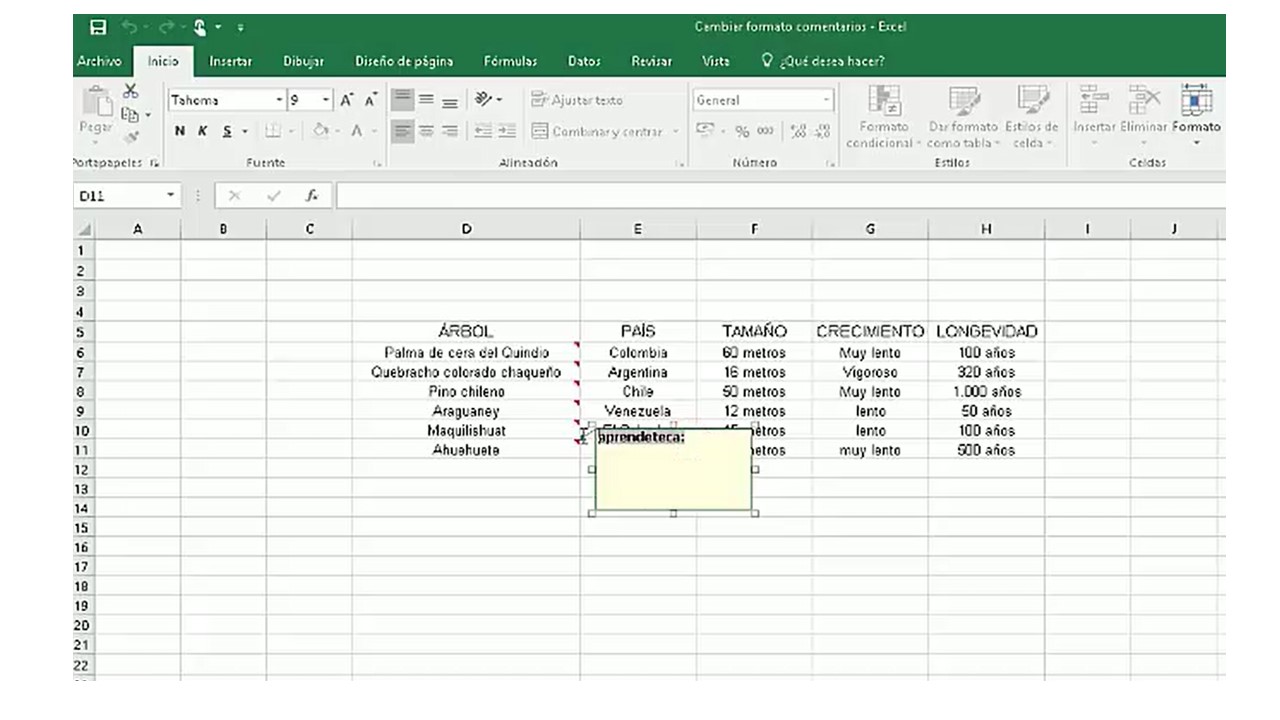This screenshot has height=720, width=1280.
Task: Click the Increase decimal icon
Action: coord(799,131)
